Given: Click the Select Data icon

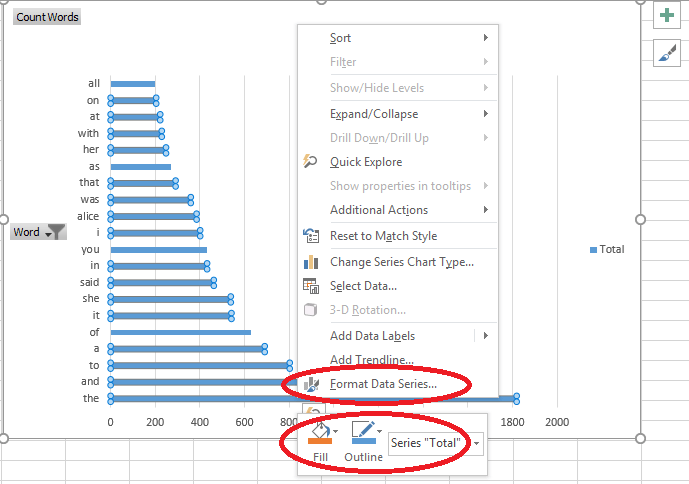Looking at the screenshot, I should (x=310, y=286).
